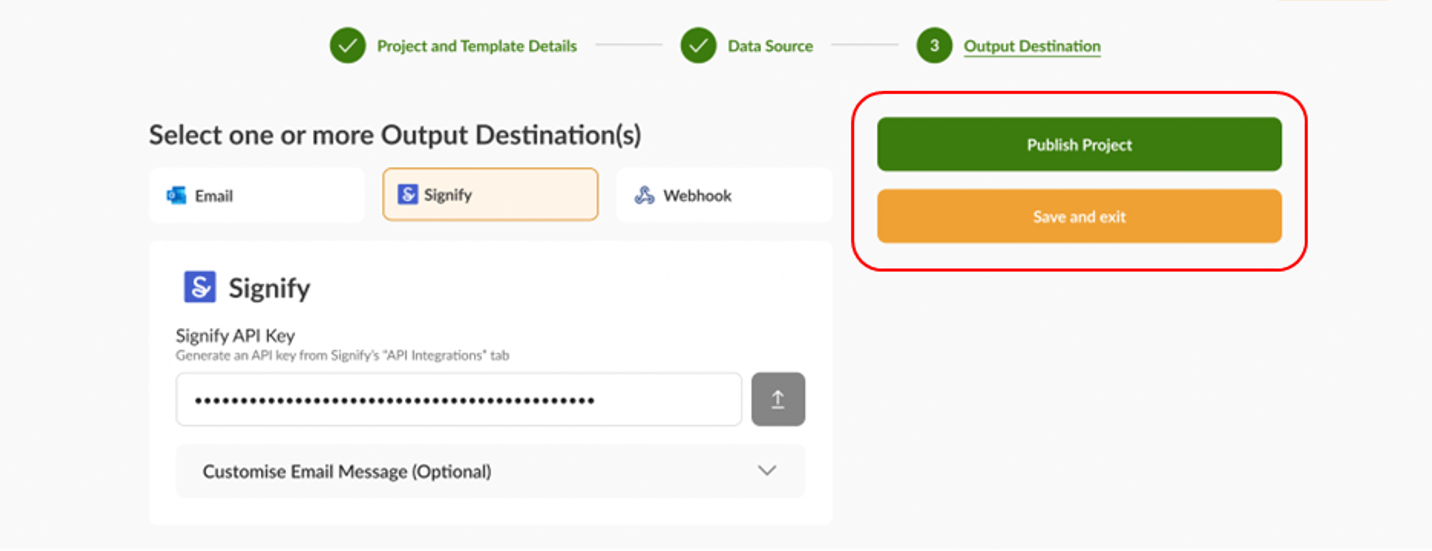The height and width of the screenshot is (551, 1432).
Task: Enable the Webhook output destination
Action: point(724,196)
